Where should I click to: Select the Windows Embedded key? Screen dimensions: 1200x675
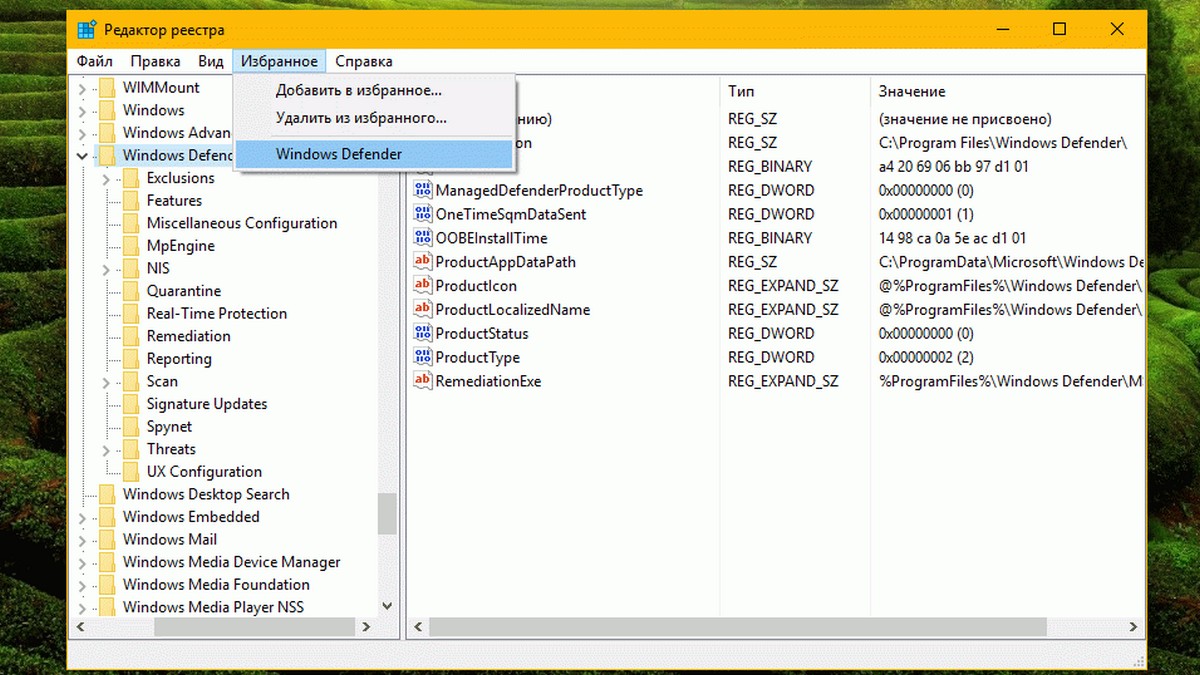pos(191,517)
